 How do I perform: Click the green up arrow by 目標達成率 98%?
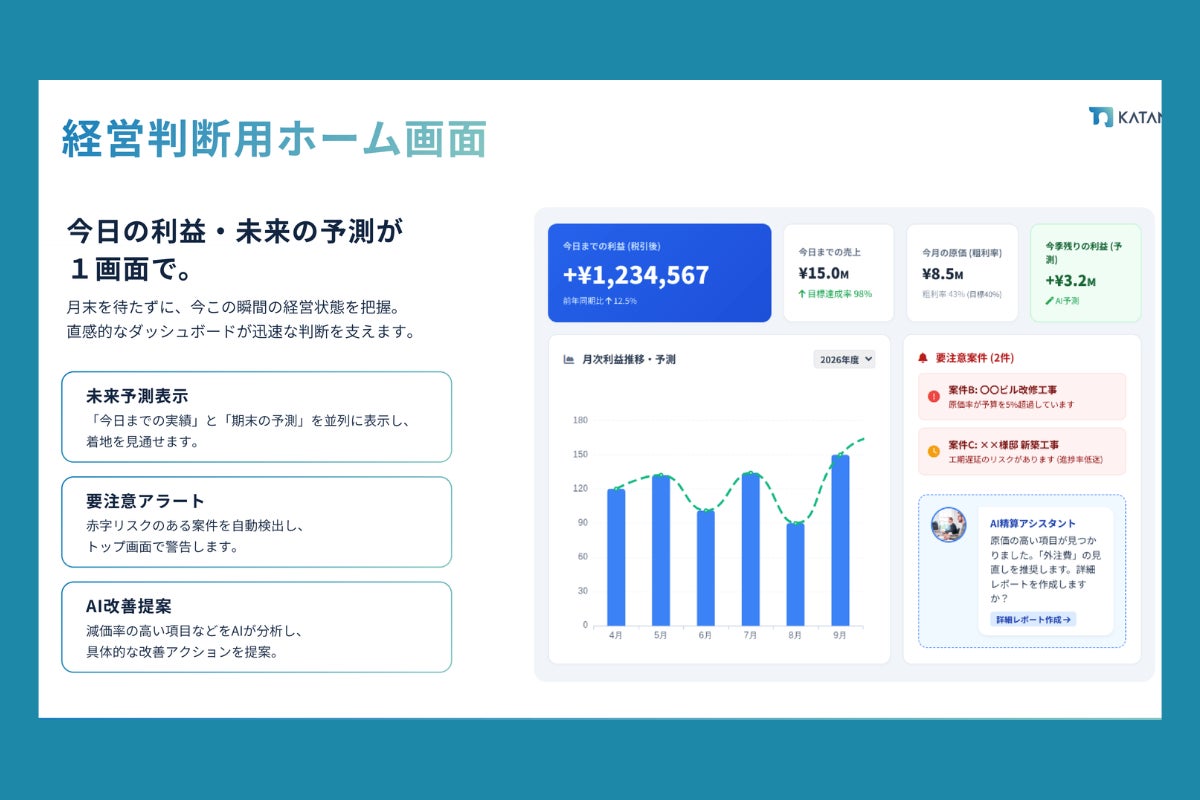(802, 294)
